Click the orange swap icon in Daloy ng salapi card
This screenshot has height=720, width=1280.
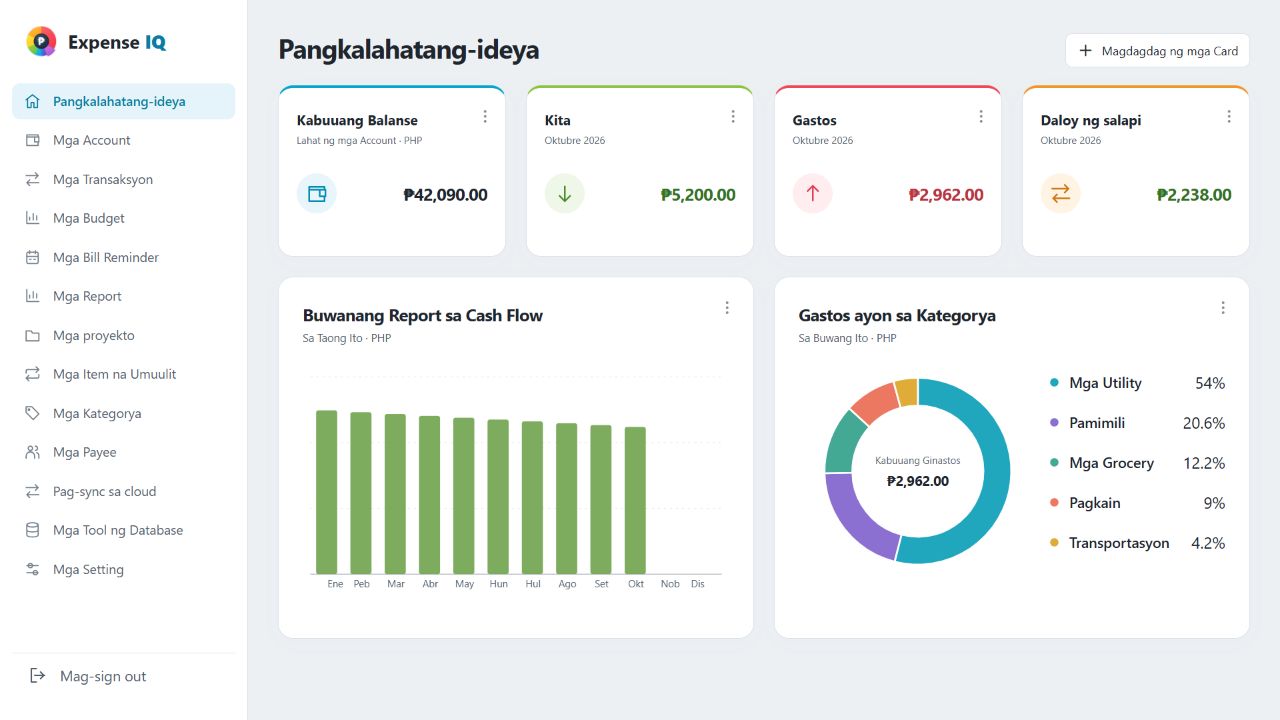(1061, 194)
